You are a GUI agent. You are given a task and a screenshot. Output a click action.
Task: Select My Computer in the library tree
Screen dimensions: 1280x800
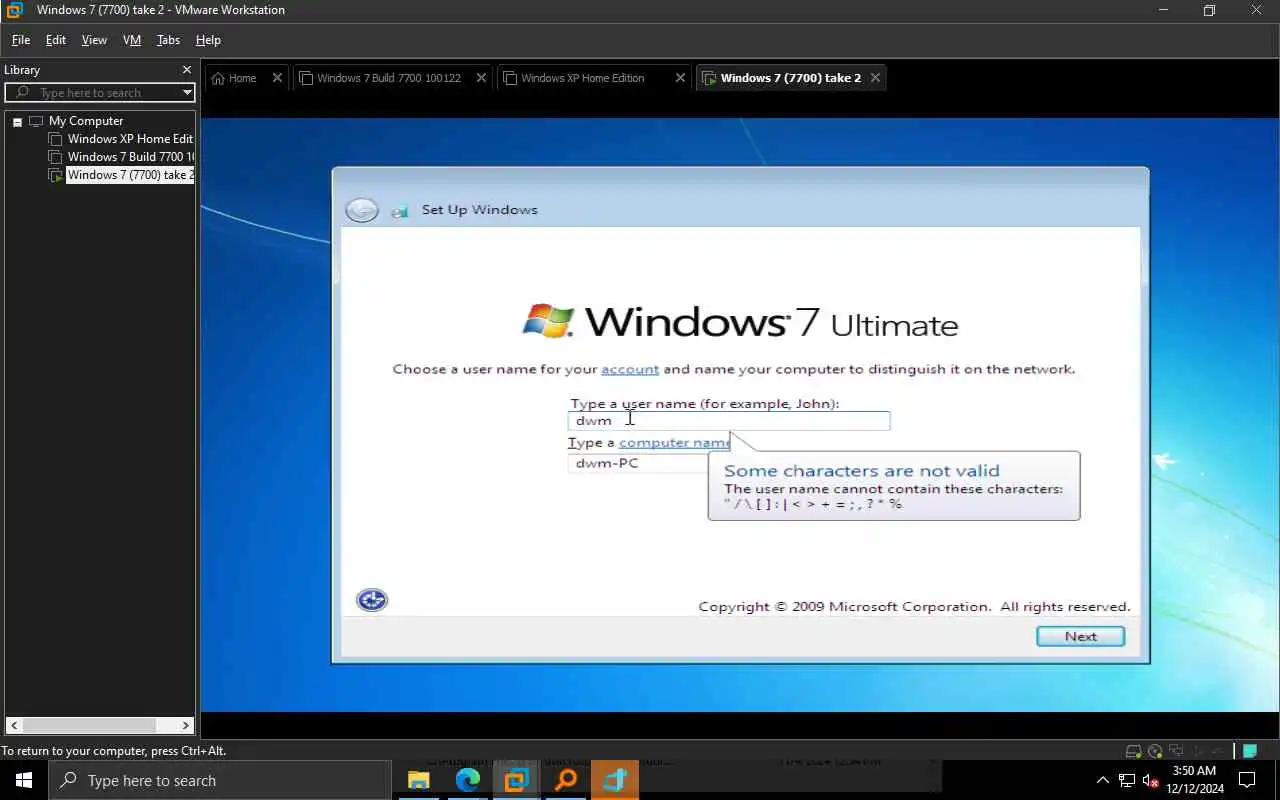point(86,121)
